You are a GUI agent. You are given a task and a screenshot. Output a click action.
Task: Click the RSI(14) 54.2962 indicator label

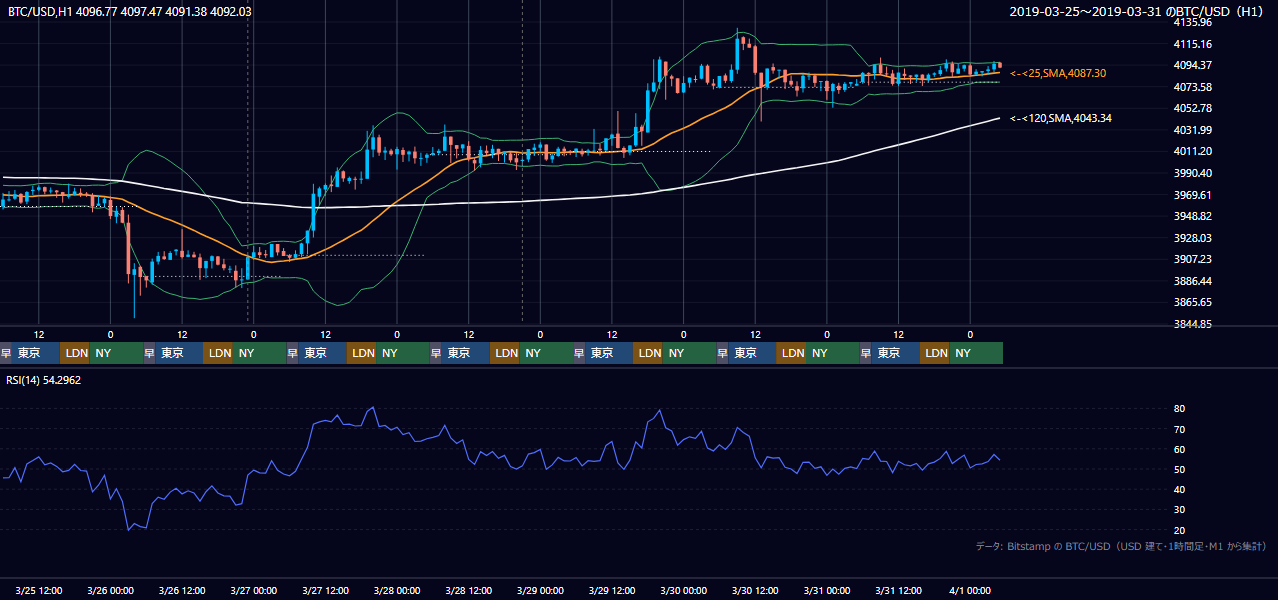tap(44, 380)
